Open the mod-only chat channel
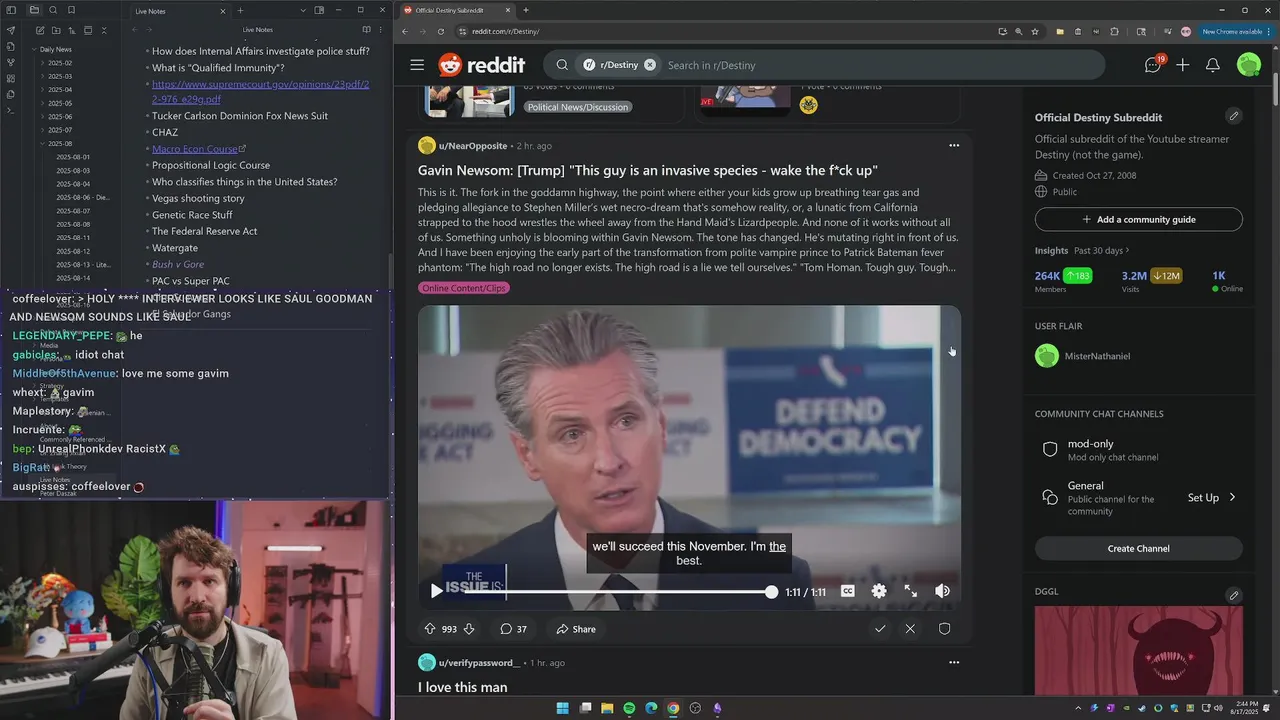The width and height of the screenshot is (1280, 720). coord(1139,450)
